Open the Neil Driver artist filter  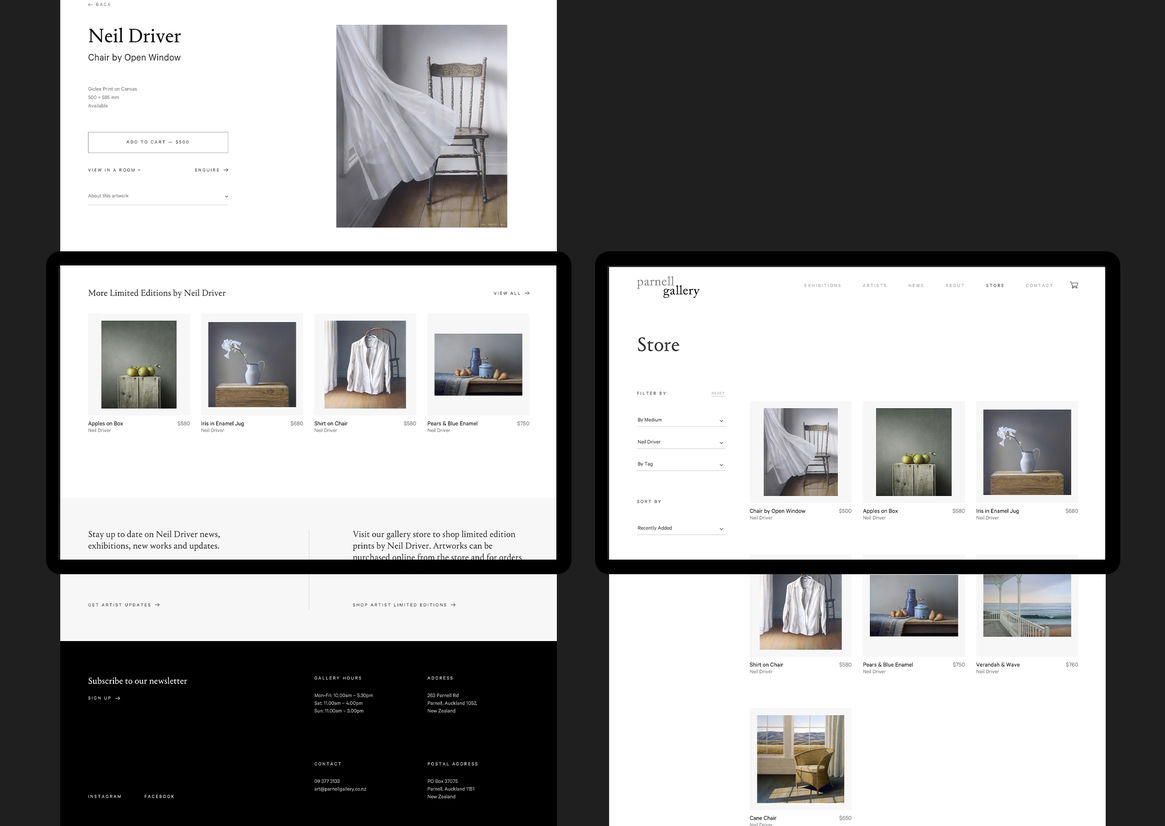tap(680, 442)
